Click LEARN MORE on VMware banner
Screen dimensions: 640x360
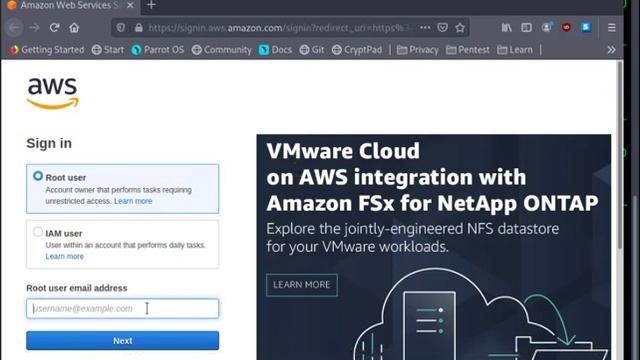click(302, 284)
